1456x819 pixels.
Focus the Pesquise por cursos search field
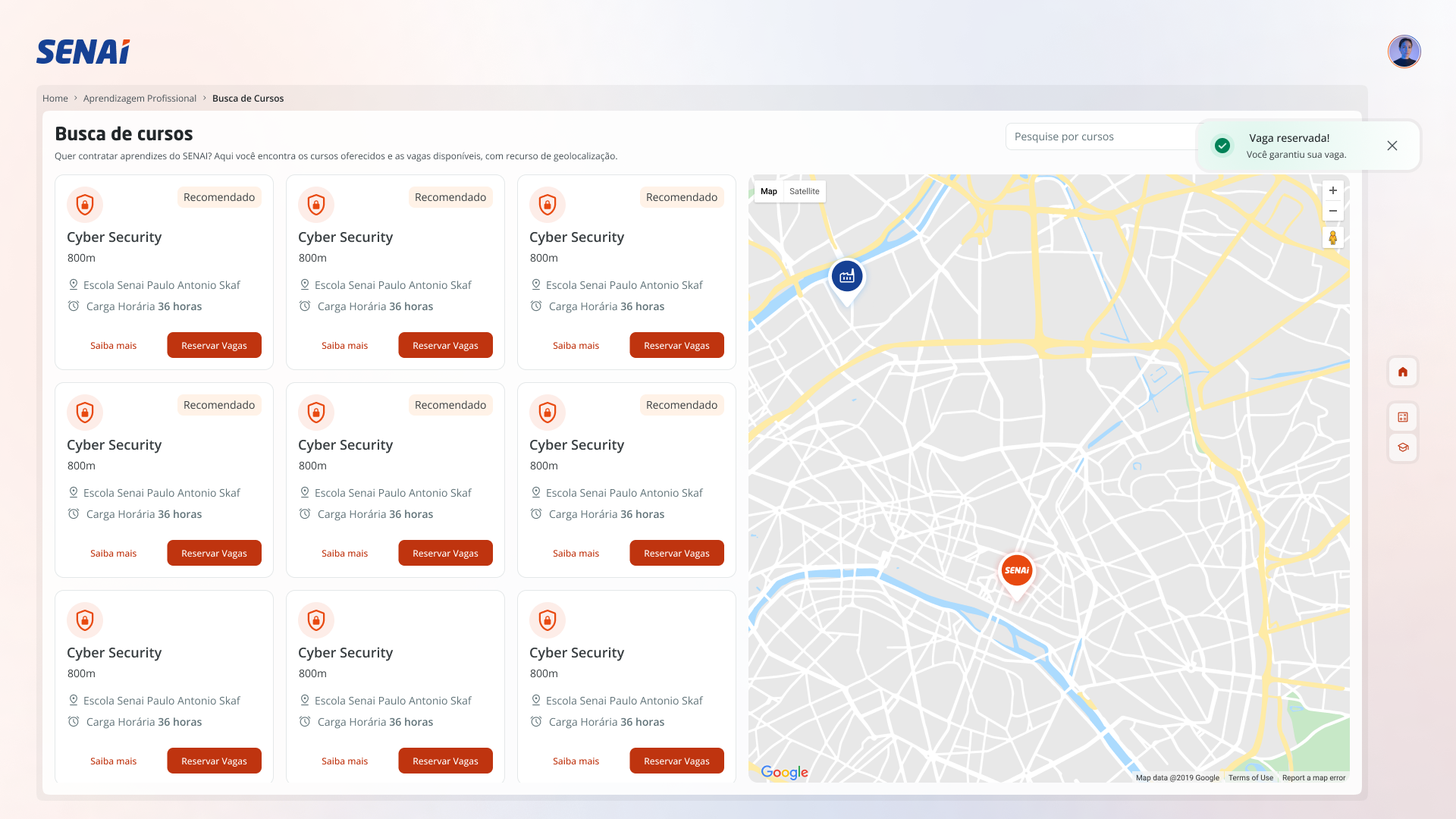1100,136
